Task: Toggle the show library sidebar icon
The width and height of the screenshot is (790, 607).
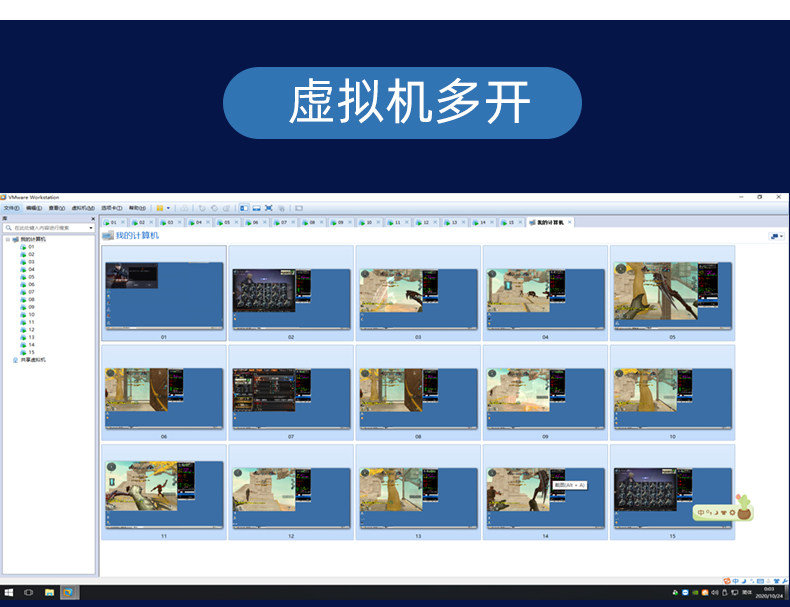Action: [x=244, y=208]
